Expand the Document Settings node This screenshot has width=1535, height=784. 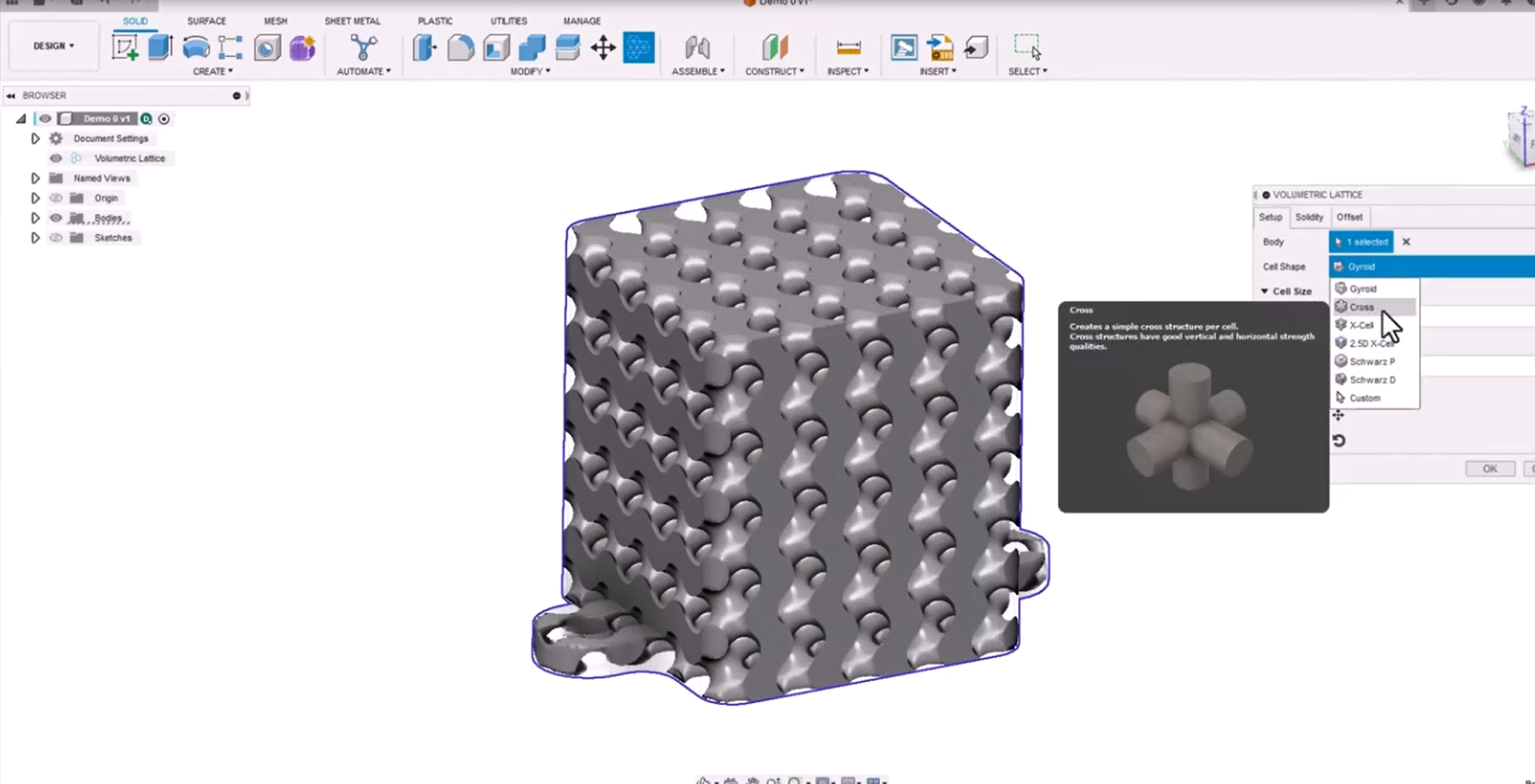click(35, 139)
